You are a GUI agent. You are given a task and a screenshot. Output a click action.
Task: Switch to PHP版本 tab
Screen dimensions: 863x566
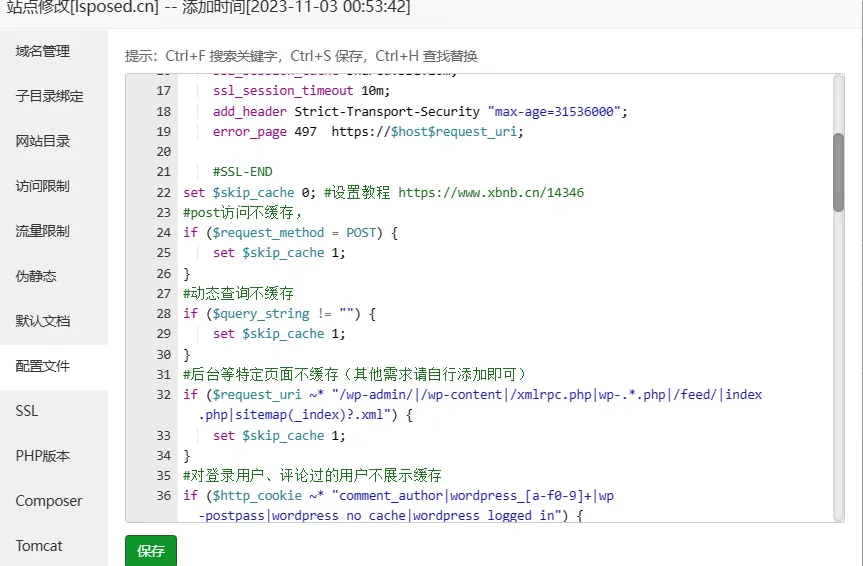tap(54, 456)
